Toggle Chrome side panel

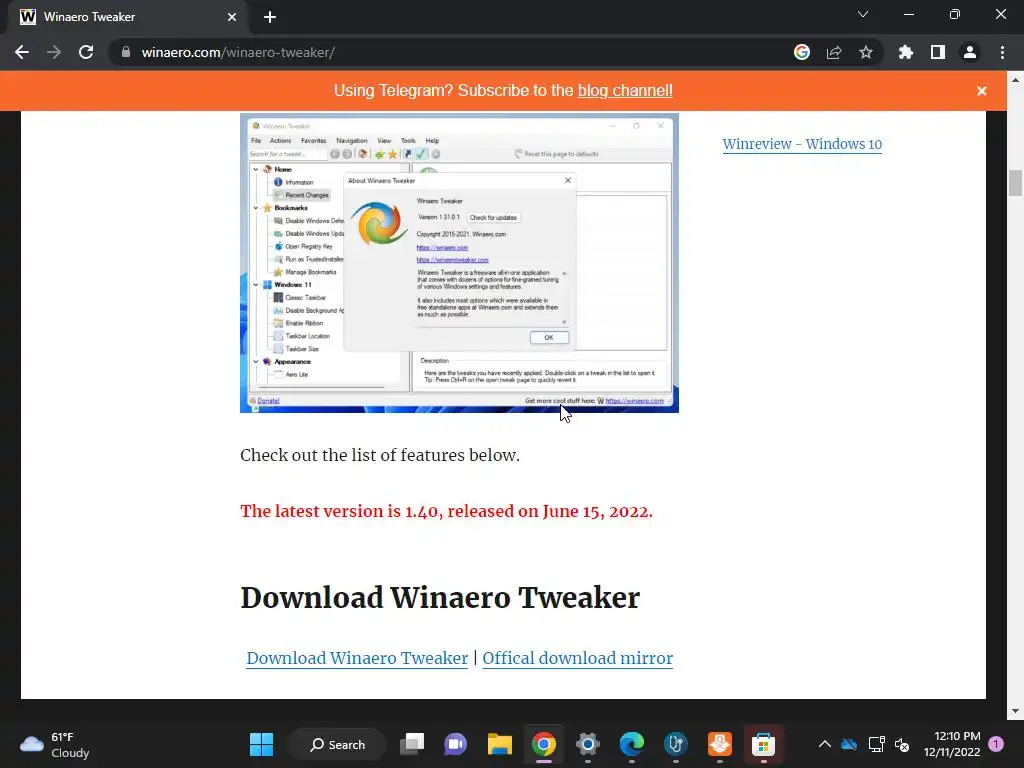938,52
